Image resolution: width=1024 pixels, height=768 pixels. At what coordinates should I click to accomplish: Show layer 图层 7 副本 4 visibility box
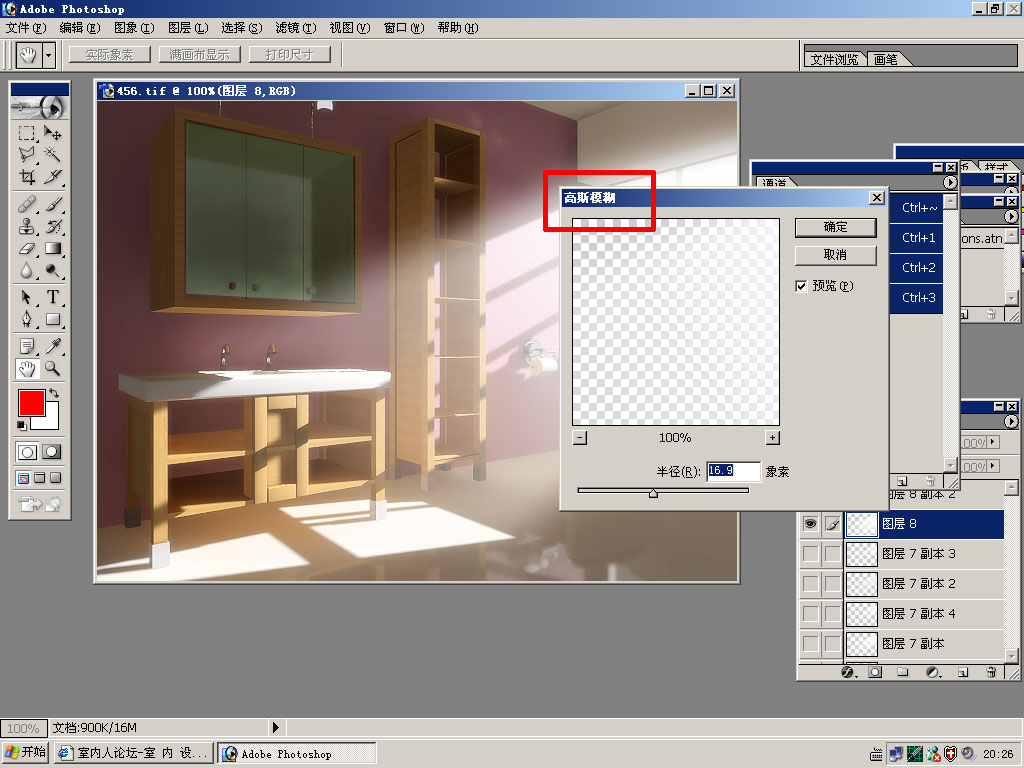[810, 614]
